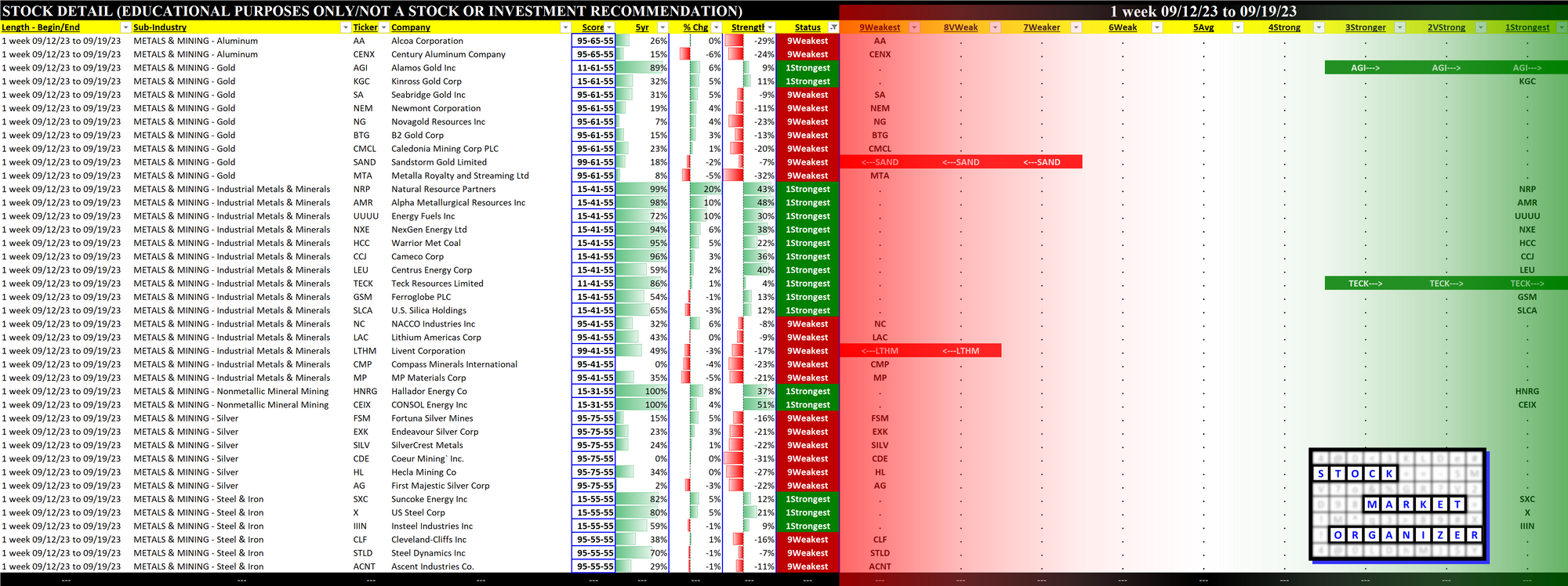This screenshot has width=1568, height=586.
Task: Expand the Strength column filter arrow
Action: (x=770, y=27)
